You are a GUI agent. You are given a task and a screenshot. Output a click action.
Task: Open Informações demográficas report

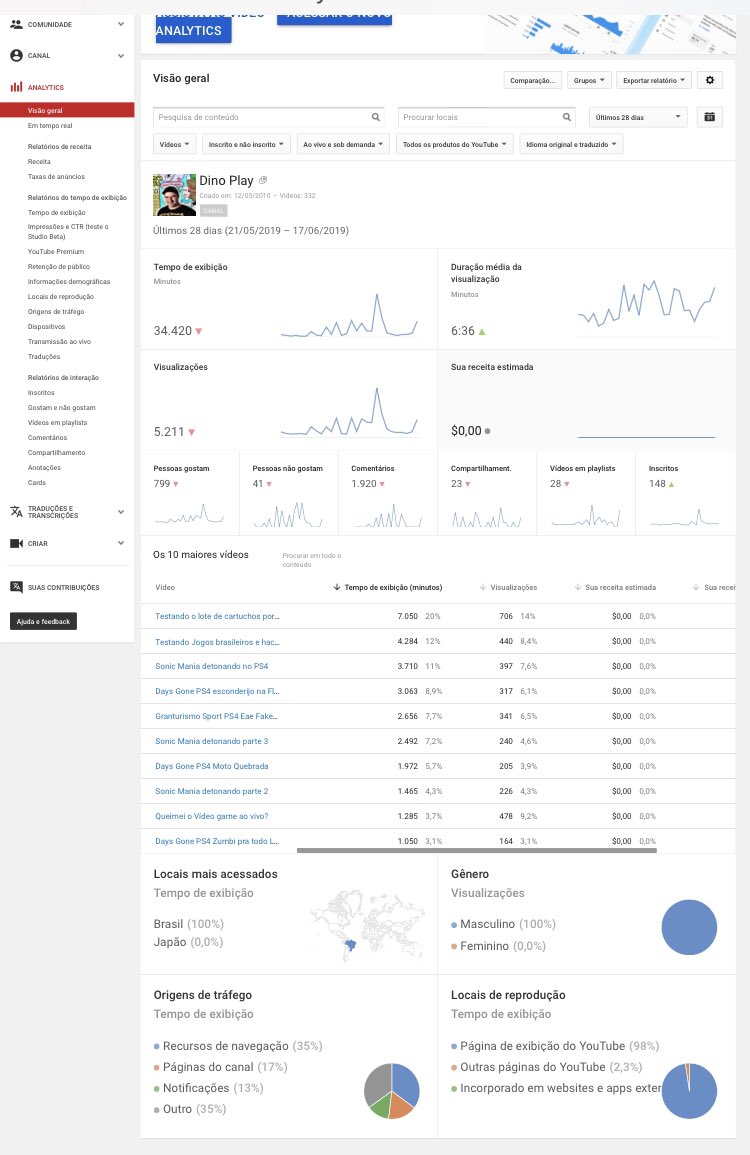click(x=69, y=281)
